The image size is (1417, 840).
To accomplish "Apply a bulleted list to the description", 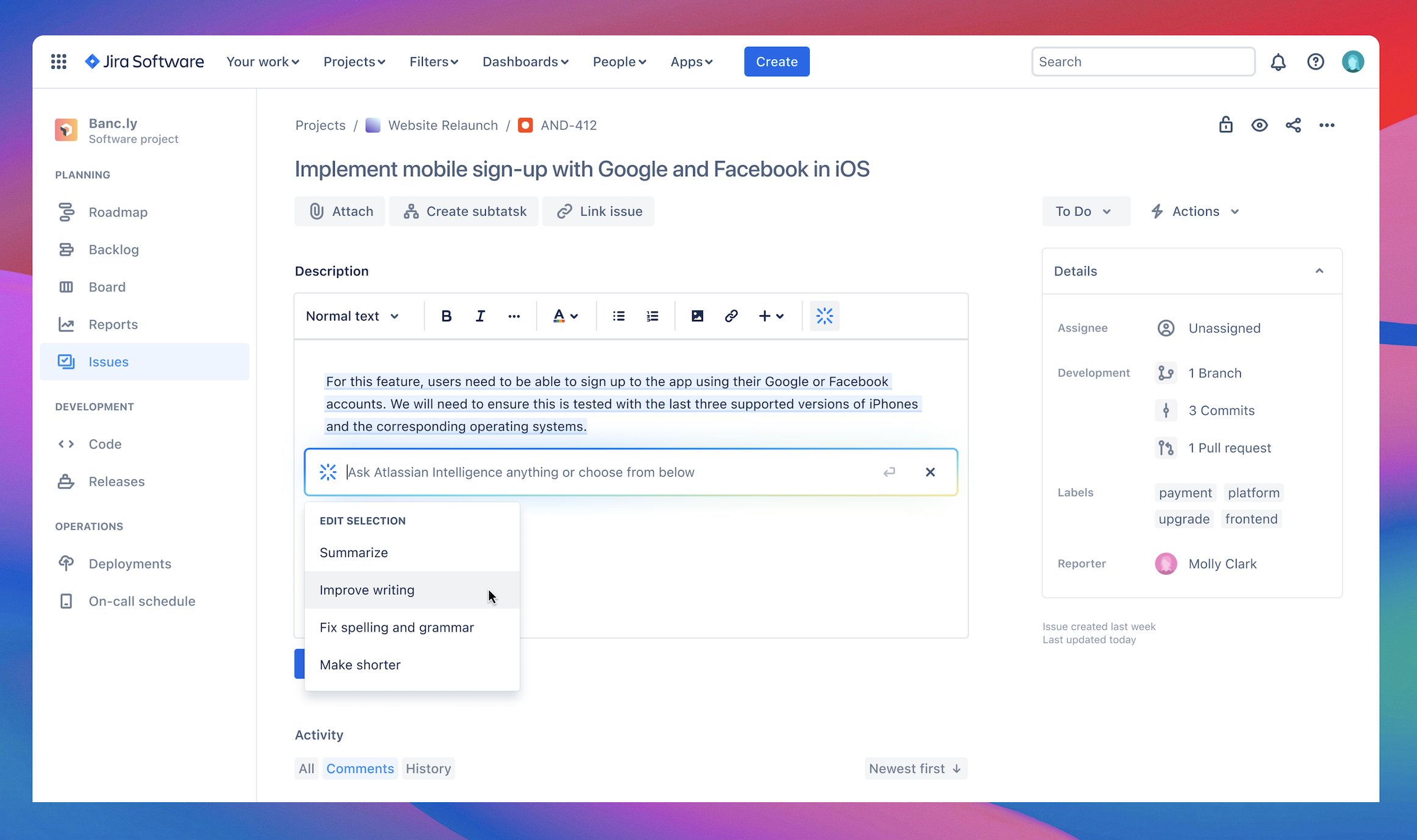I will (618, 316).
